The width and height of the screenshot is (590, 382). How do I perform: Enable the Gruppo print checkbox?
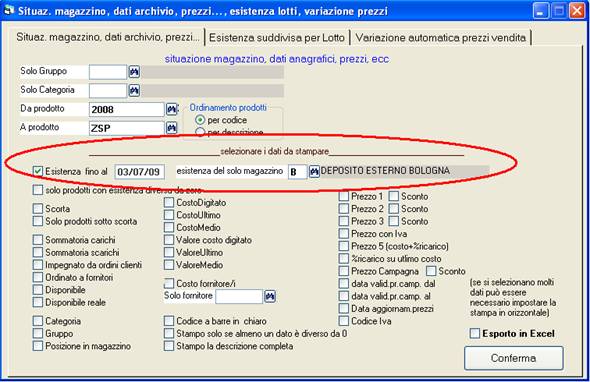click(38, 333)
